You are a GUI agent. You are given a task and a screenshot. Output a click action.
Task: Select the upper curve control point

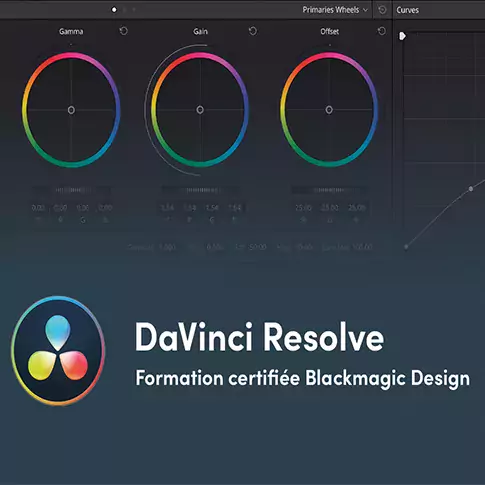(471, 189)
